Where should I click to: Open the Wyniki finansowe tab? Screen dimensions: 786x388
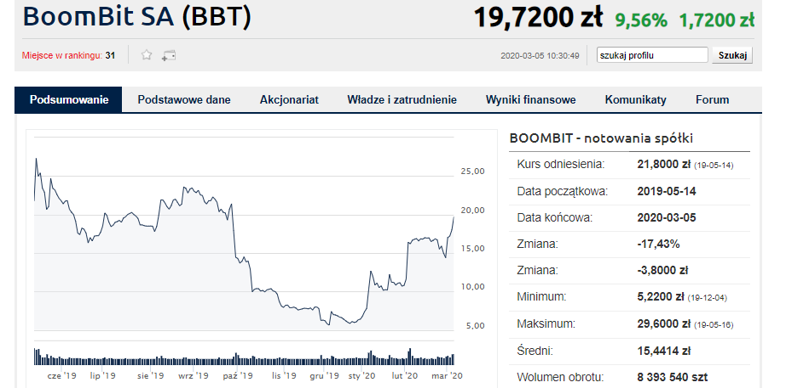531,100
